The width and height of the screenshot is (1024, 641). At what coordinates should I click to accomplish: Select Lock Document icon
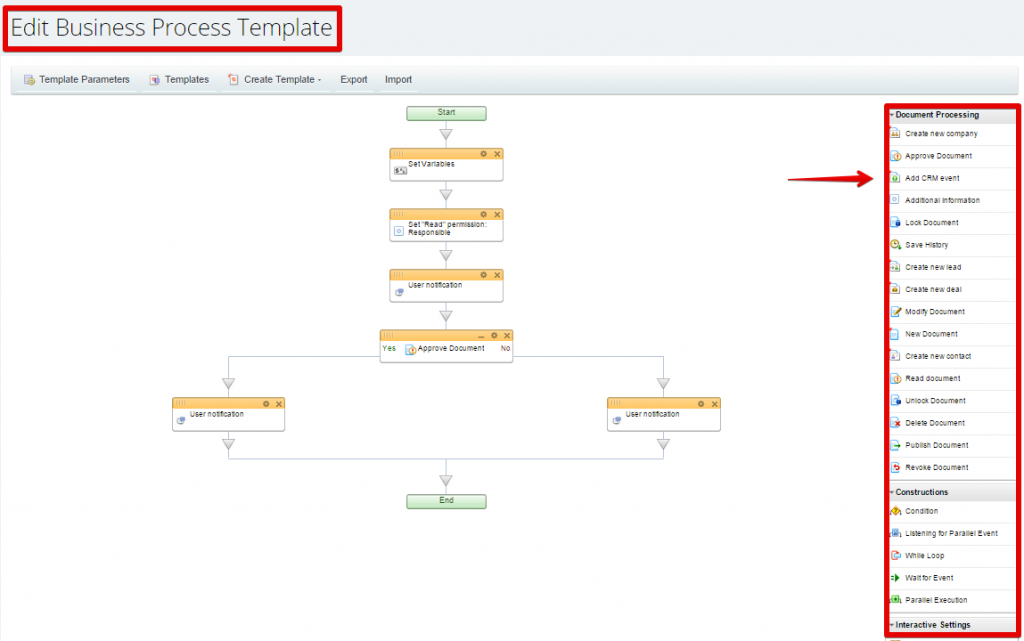895,223
